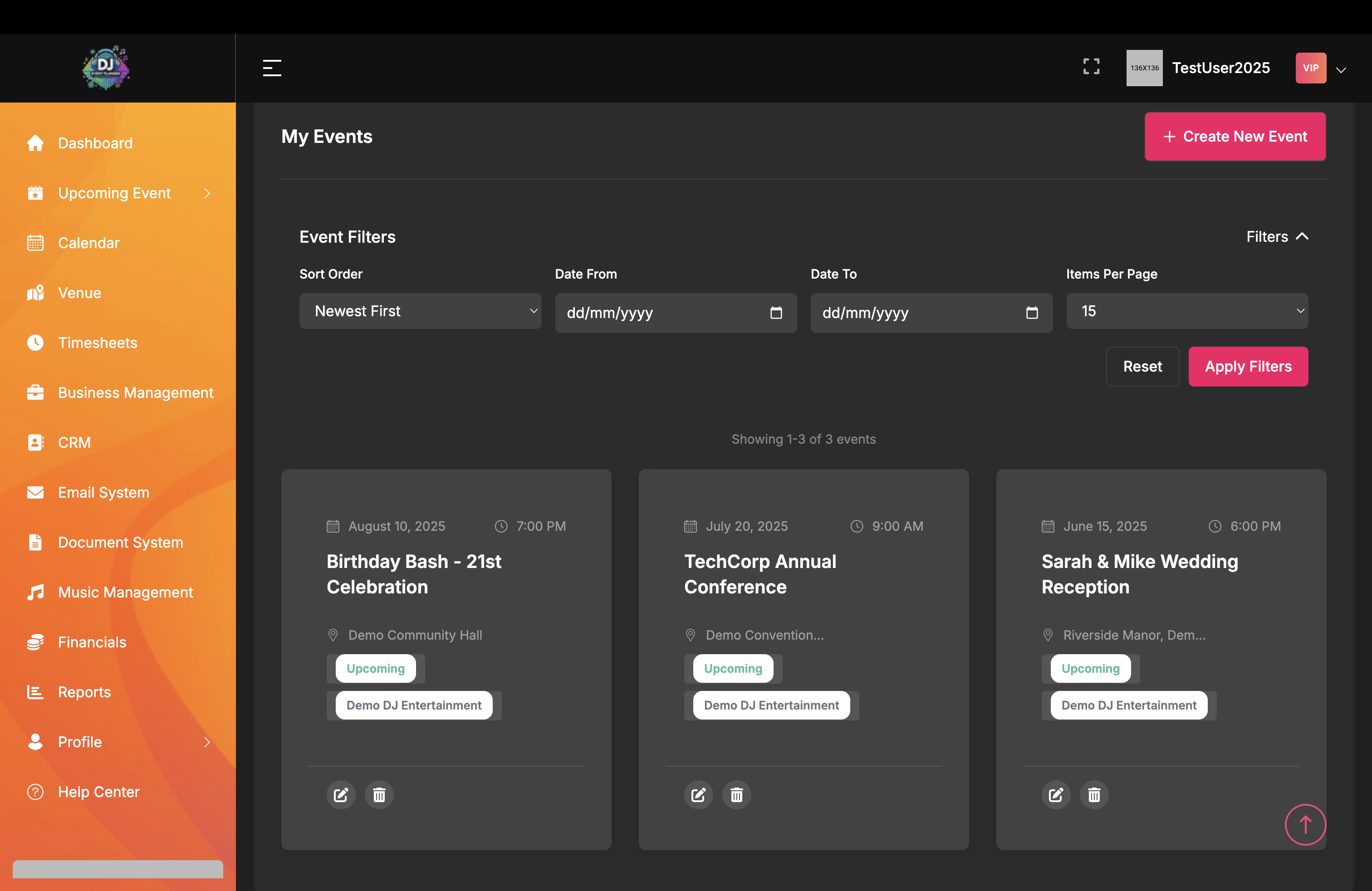Viewport: 1372px width, 891px height.
Task: Edit the Birthday Bash event
Action: pos(341,795)
